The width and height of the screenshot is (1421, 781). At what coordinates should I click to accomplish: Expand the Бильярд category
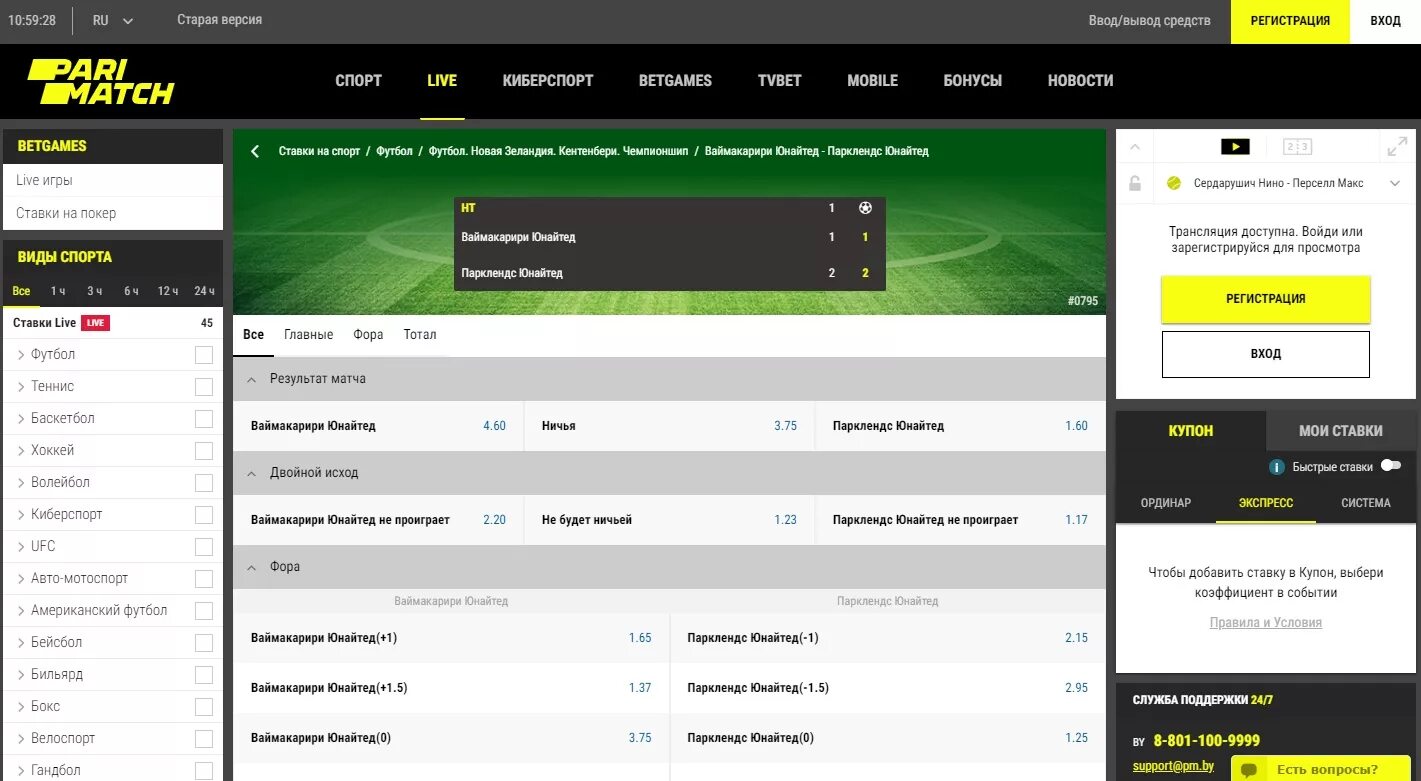[x=21, y=675]
